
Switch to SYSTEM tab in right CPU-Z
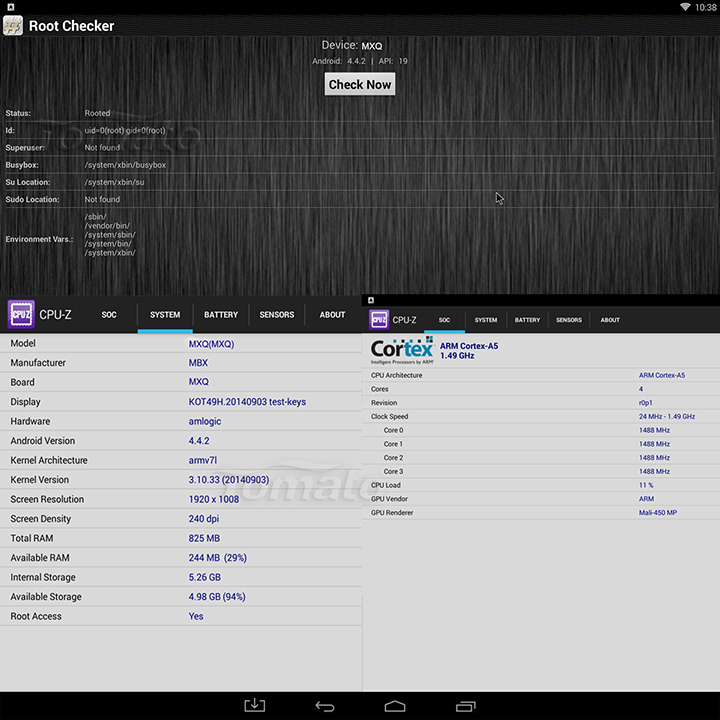[486, 320]
